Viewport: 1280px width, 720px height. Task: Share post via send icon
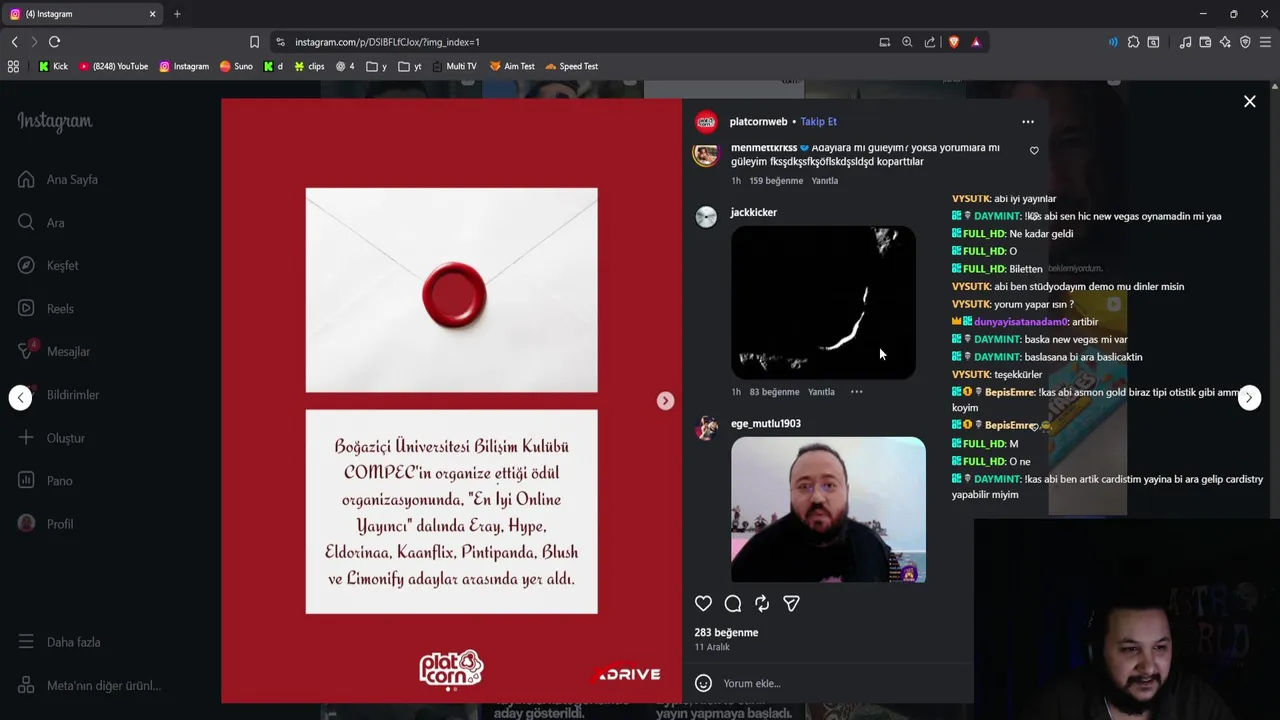pos(791,604)
